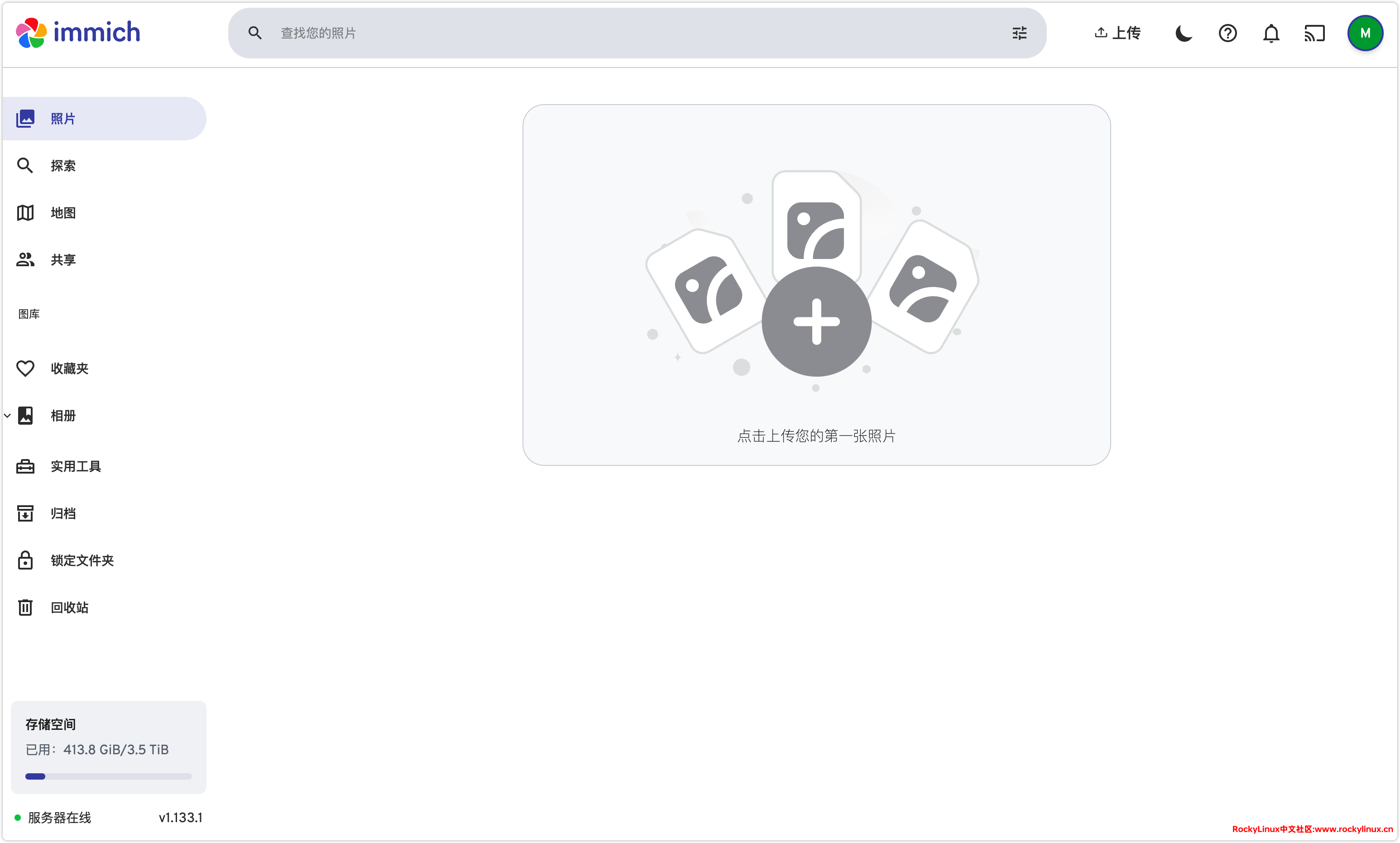Open the 归档 archive section

click(x=62, y=513)
